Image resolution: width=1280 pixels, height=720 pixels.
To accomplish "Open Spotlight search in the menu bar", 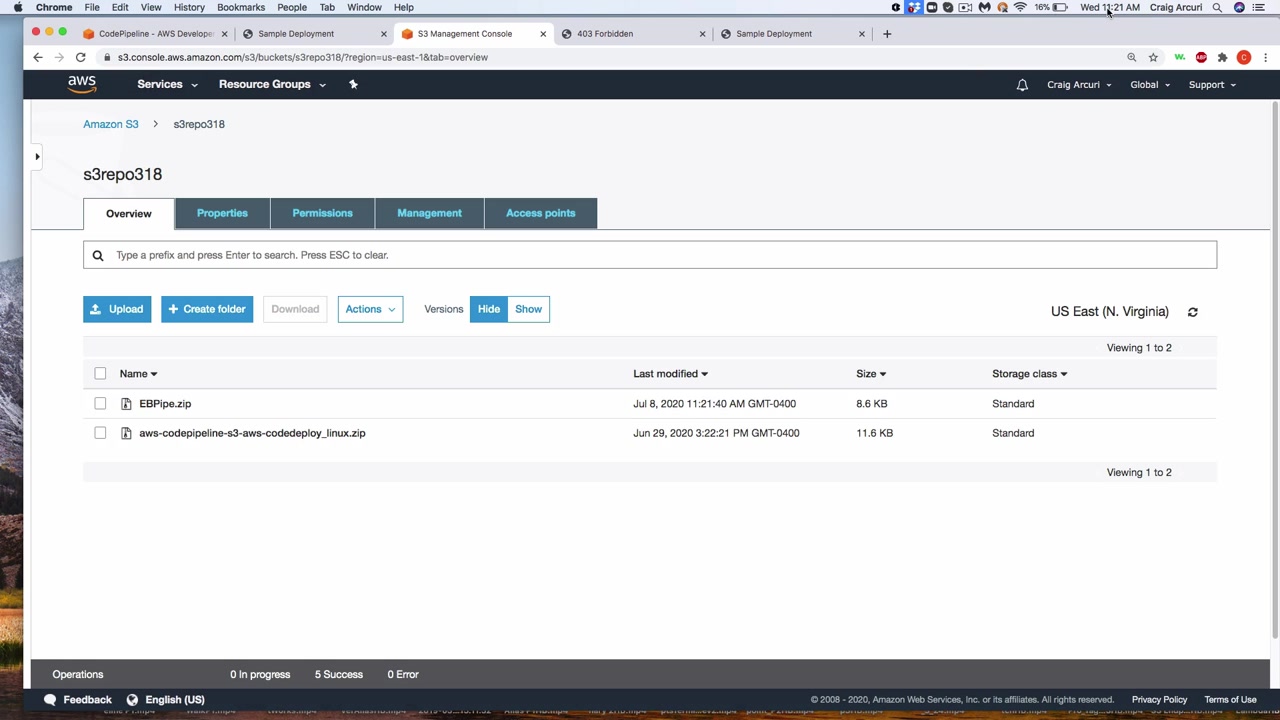I will click(x=1217, y=7).
